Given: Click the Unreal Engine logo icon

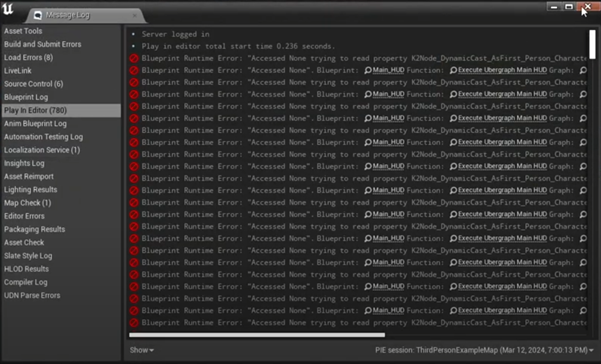Looking at the screenshot, I should point(8,9).
